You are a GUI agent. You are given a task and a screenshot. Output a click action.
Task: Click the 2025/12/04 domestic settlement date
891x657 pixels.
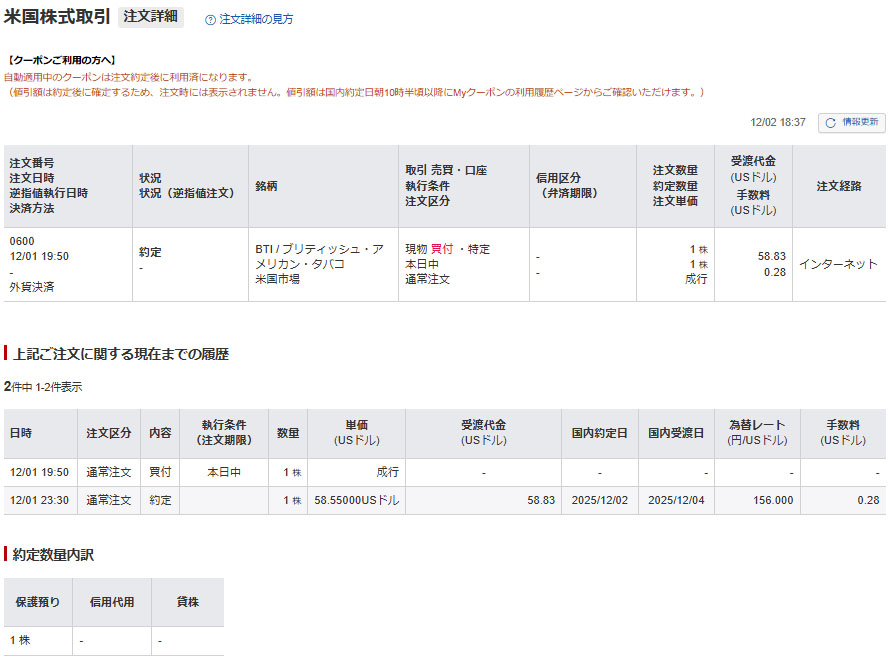pyautogui.click(x=676, y=500)
